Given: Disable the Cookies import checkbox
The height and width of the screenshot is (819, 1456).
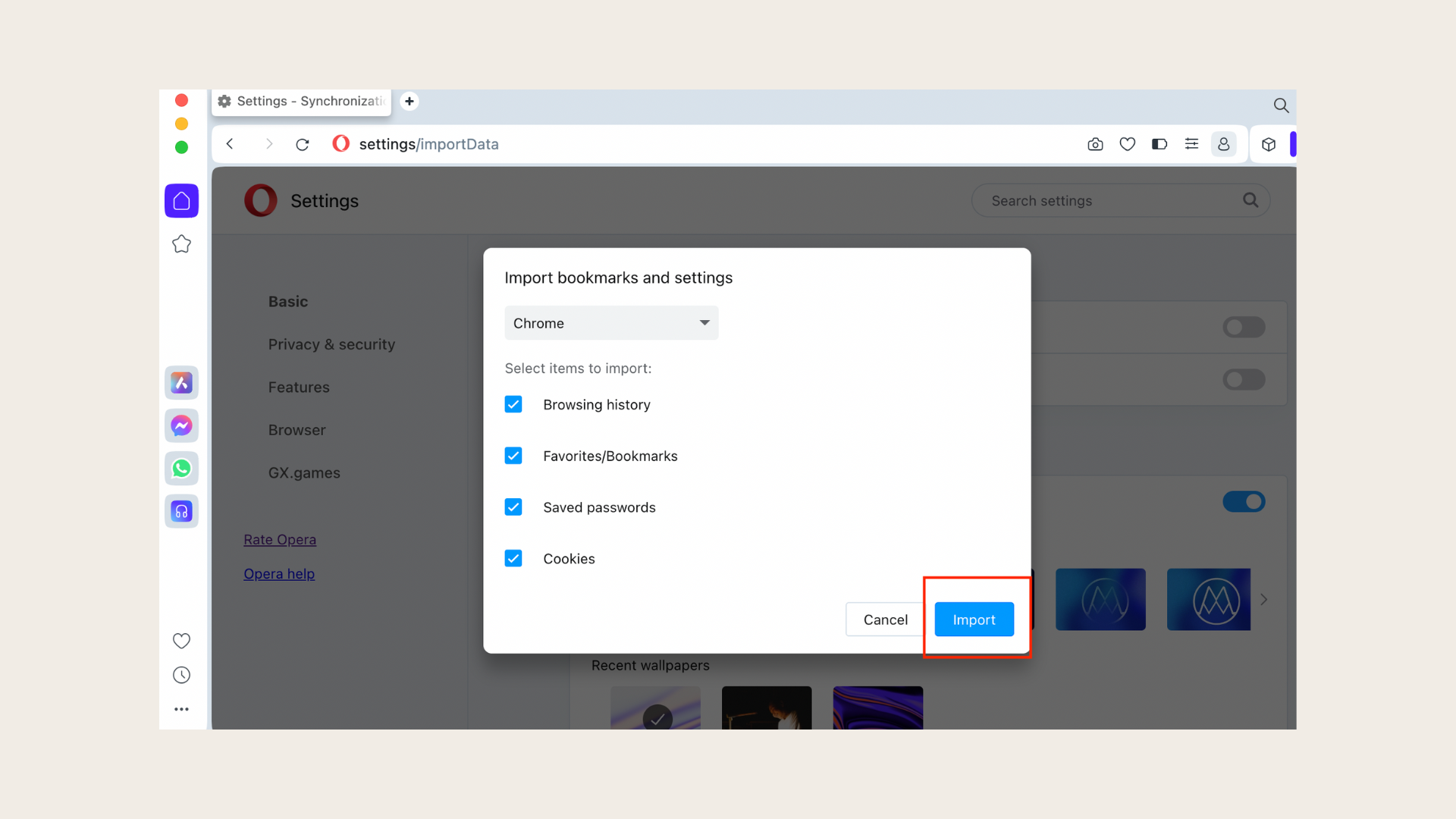Looking at the screenshot, I should 513,558.
